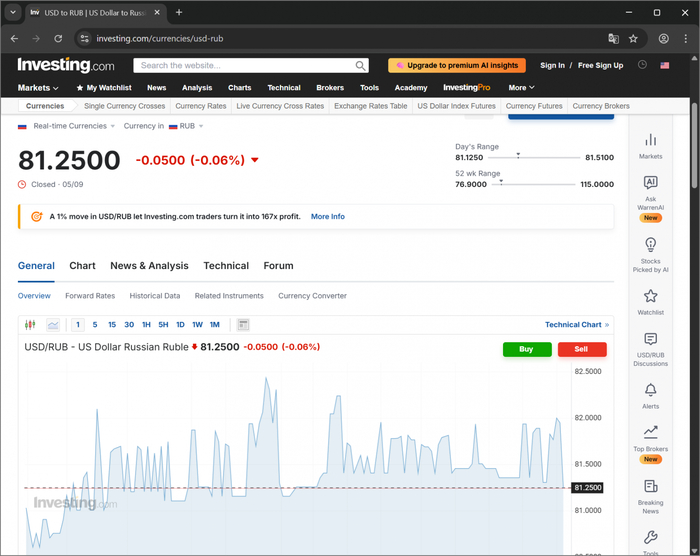Click the browser address bar URL
Screen dimensions: 700x556
160,38
